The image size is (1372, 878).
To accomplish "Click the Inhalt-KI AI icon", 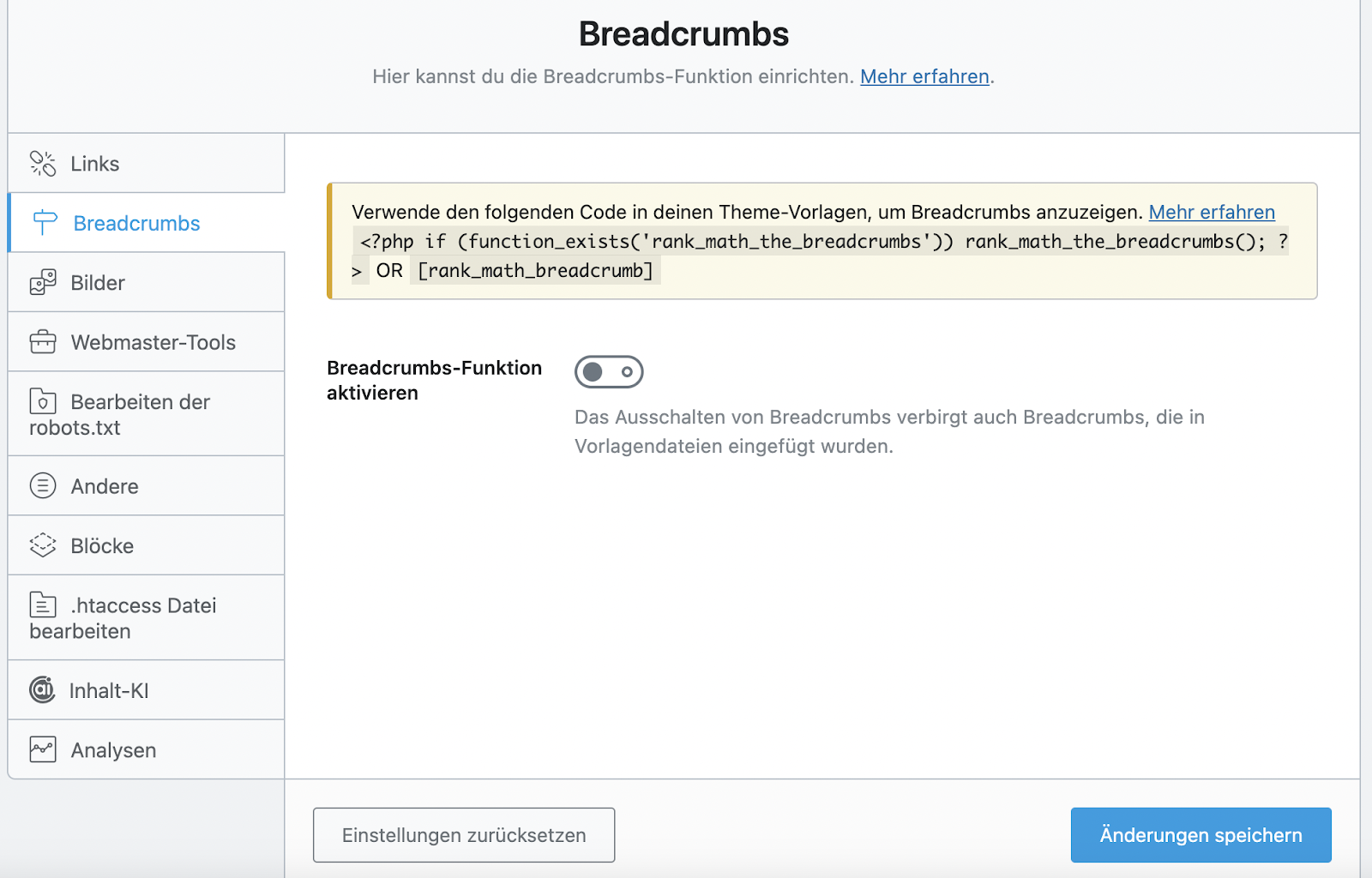I will coord(42,689).
